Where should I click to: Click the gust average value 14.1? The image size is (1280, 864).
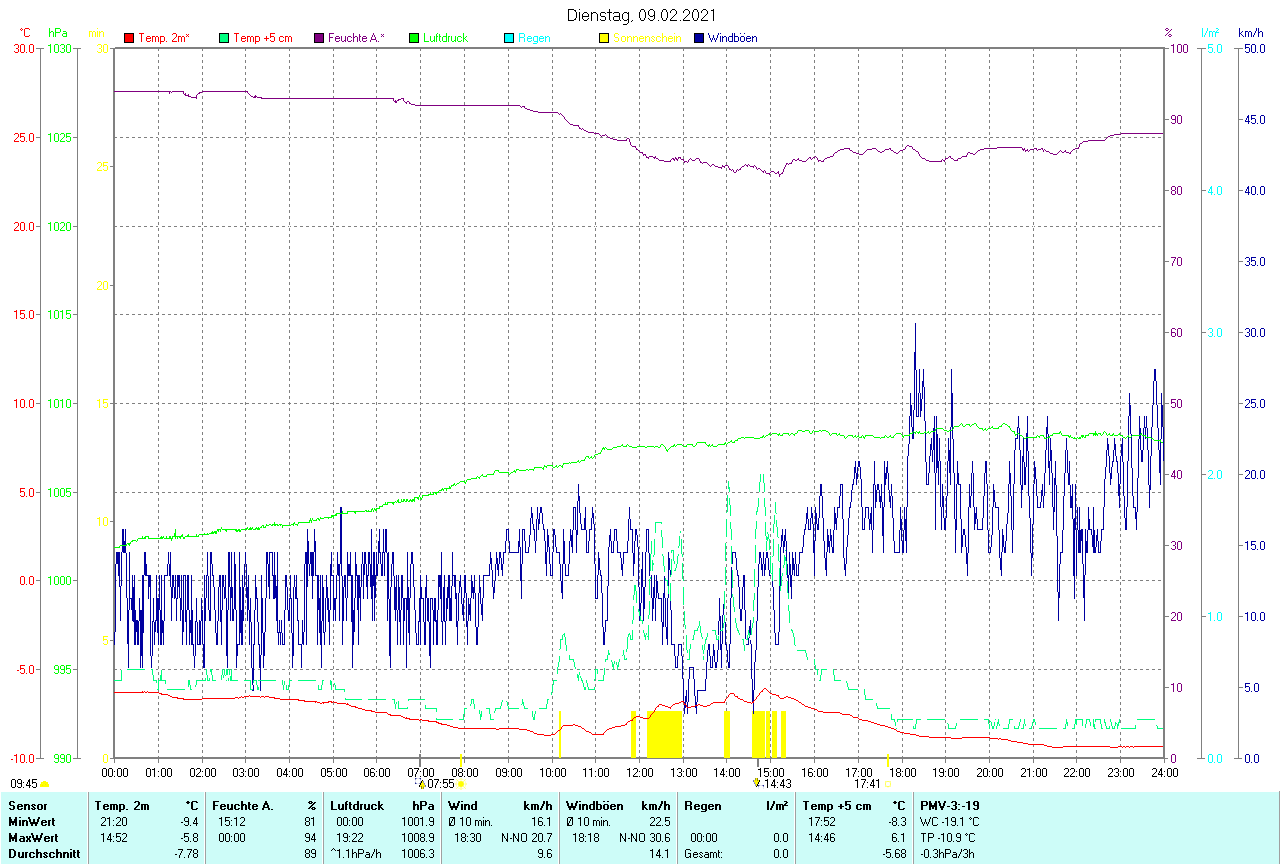tap(659, 854)
